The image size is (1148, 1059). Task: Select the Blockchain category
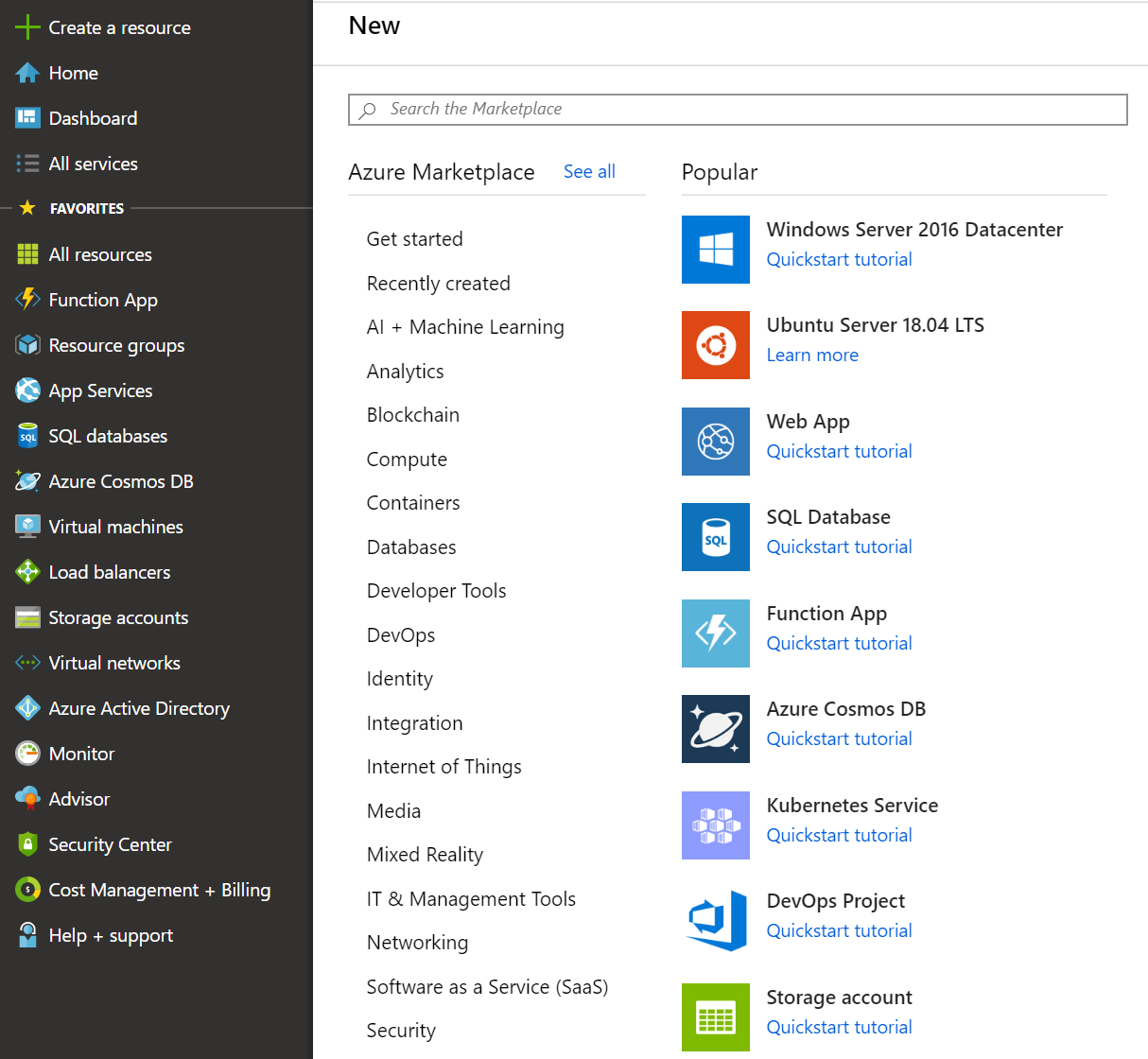(412, 415)
